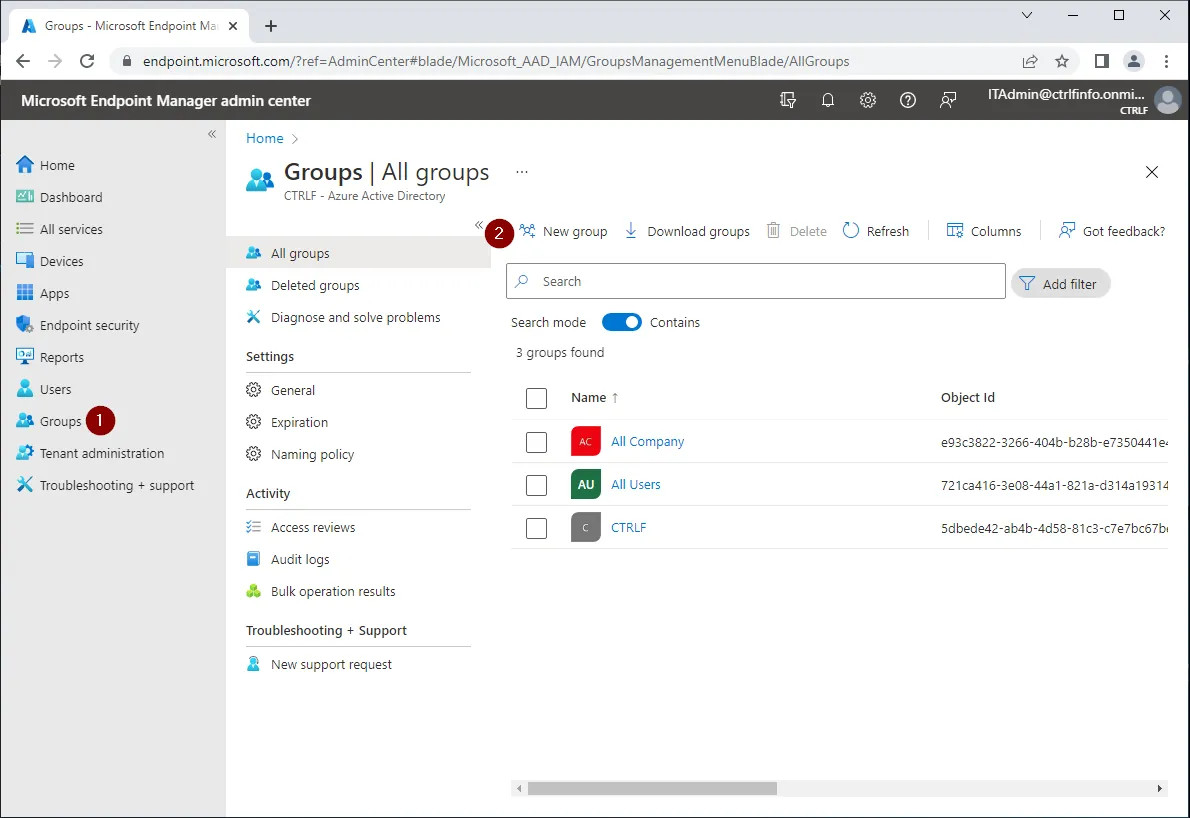Open Devices in the sidebar

50,261
